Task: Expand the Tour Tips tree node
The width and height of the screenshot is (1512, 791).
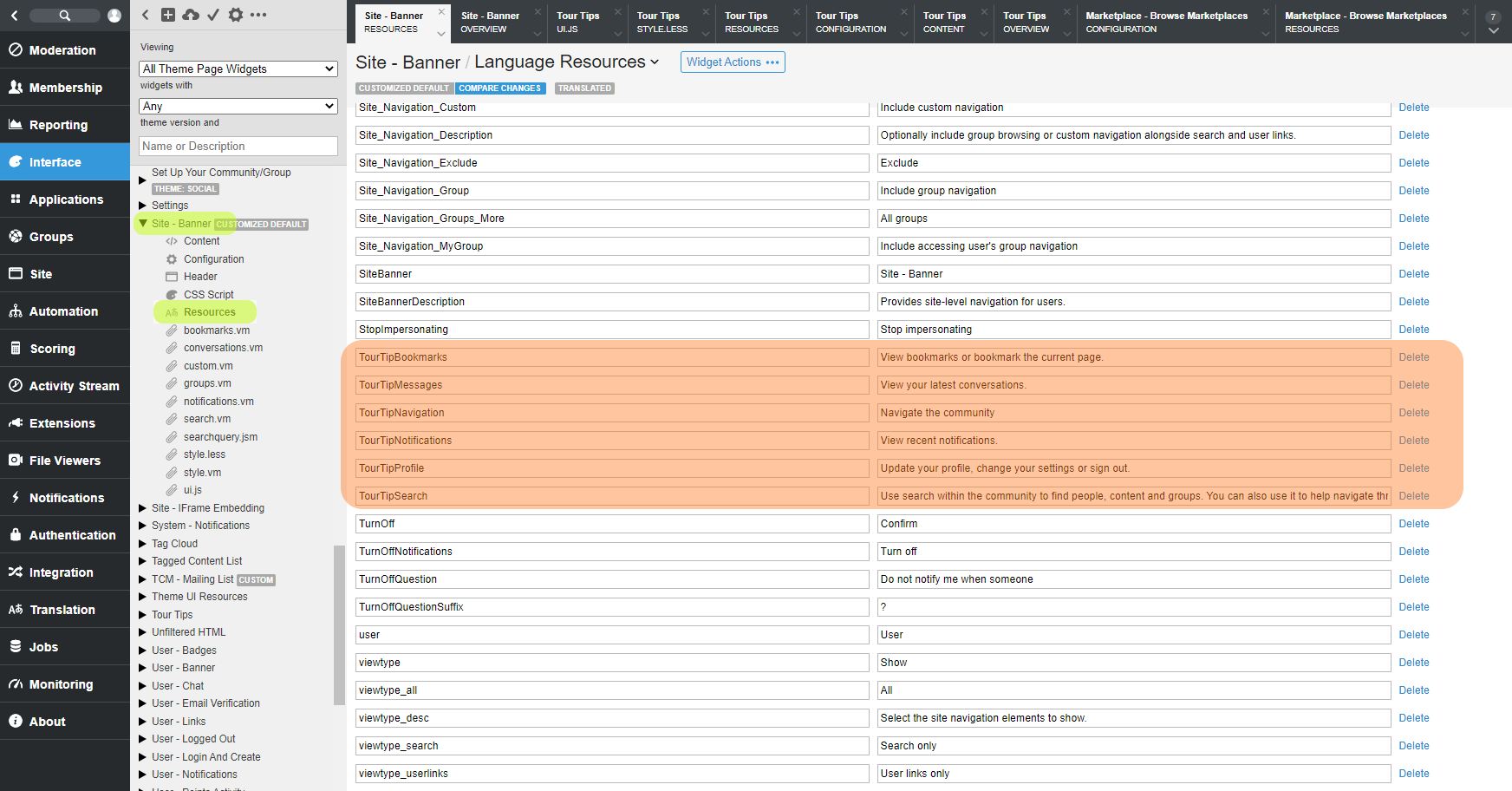Action: pyautogui.click(x=143, y=615)
